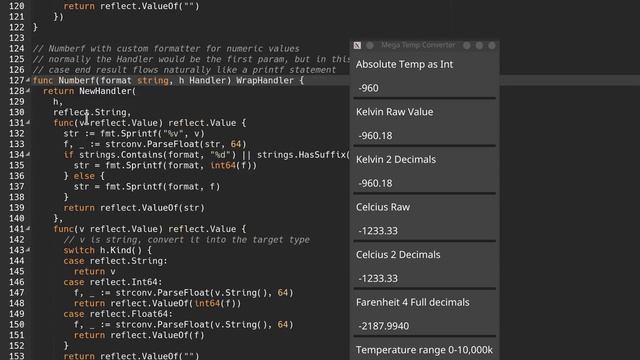
Task: Click the "Farenheit 4 Full decimals" label
Action: pyautogui.click(x=413, y=302)
